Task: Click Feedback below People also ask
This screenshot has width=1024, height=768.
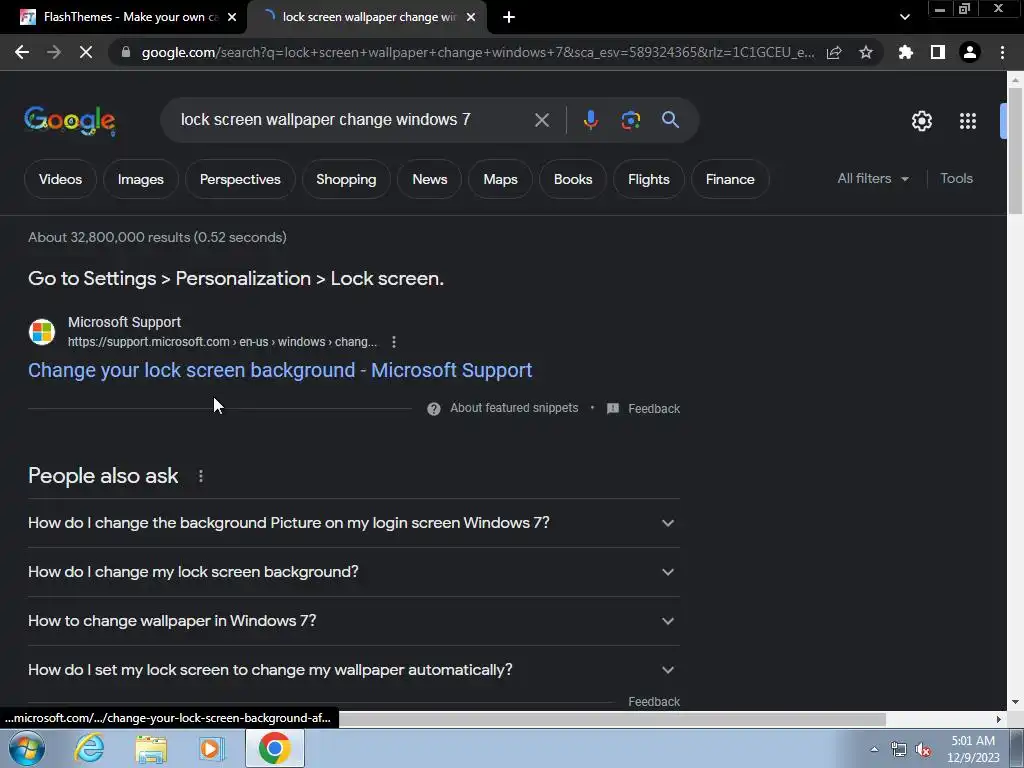Action: [x=654, y=701]
